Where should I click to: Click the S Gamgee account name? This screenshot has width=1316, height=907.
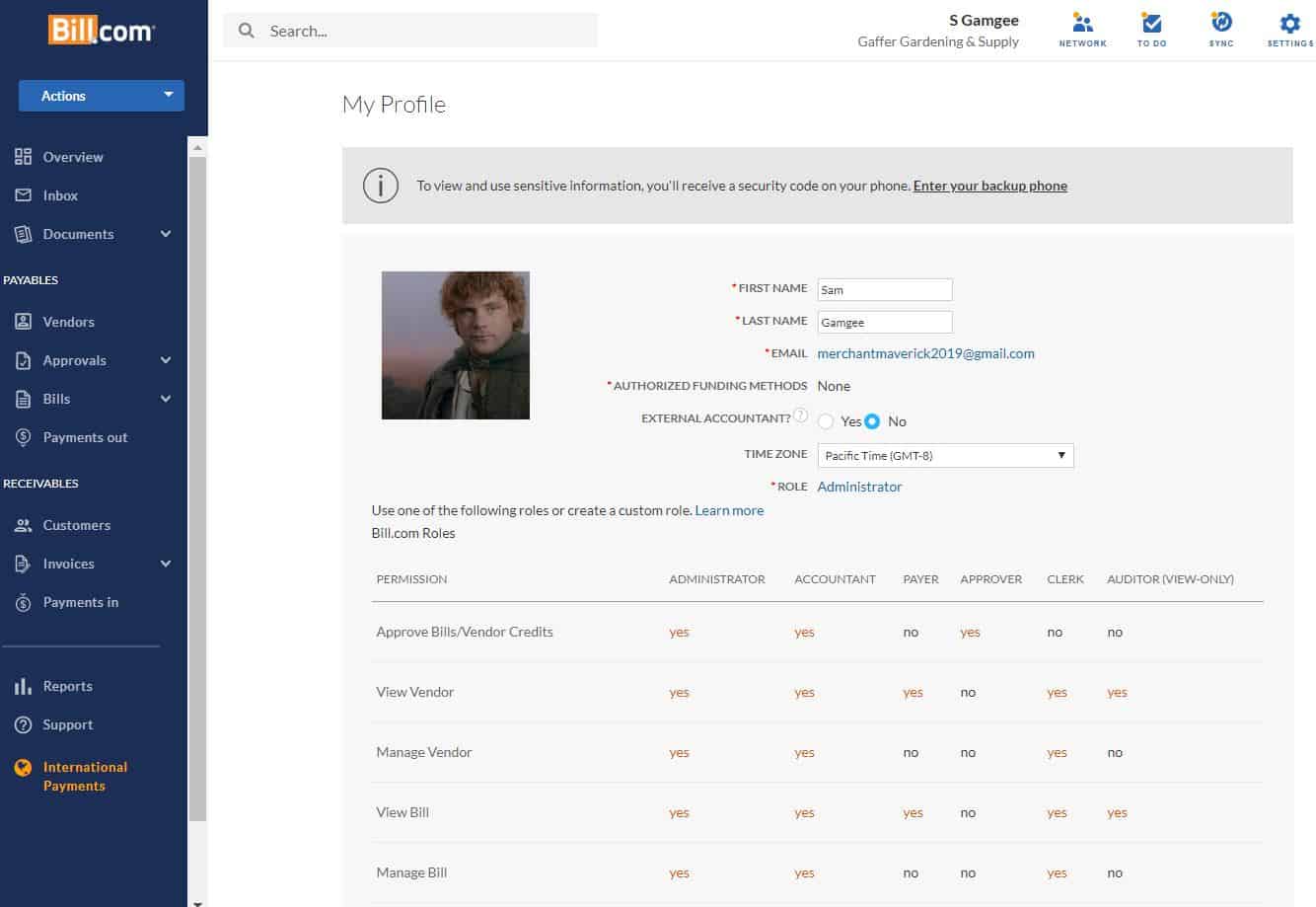pyautogui.click(x=984, y=20)
